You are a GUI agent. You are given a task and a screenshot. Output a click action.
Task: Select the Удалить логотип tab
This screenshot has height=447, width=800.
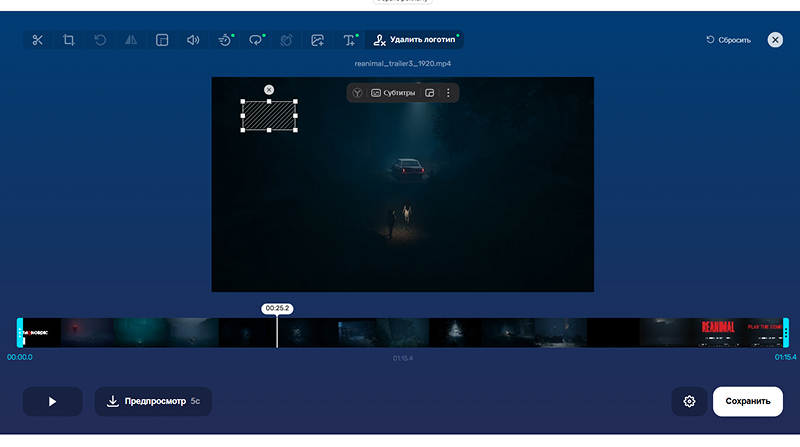[x=414, y=40]
